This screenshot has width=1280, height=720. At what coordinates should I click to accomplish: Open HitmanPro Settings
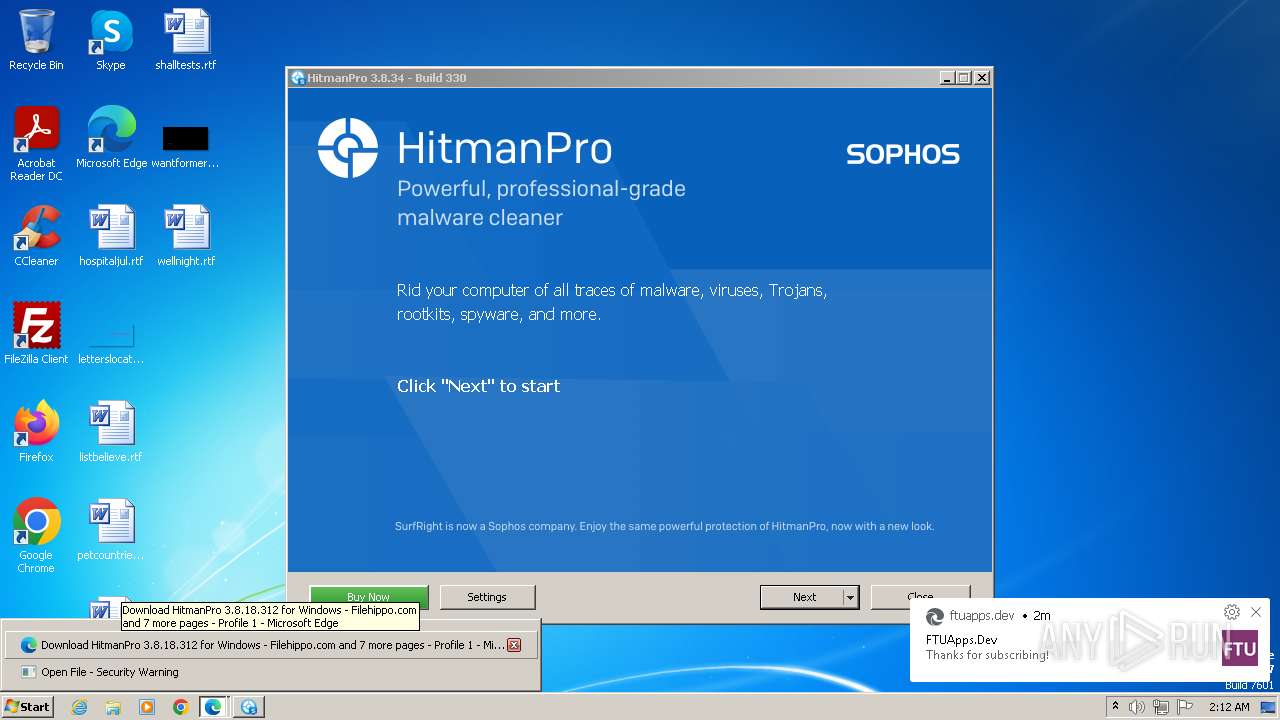click(487, 597)
